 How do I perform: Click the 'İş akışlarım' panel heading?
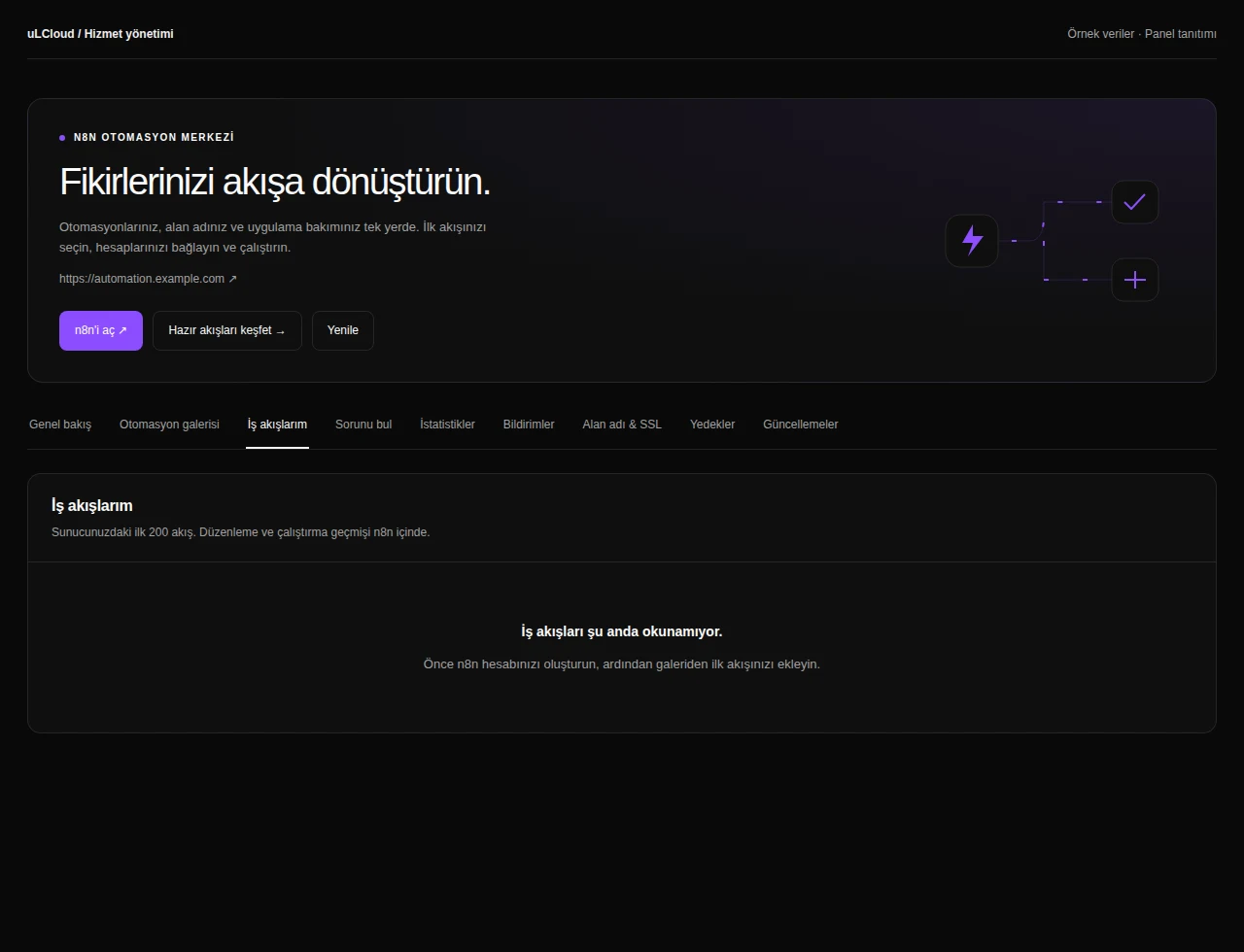pyautogui.click(x=92, y=506)
